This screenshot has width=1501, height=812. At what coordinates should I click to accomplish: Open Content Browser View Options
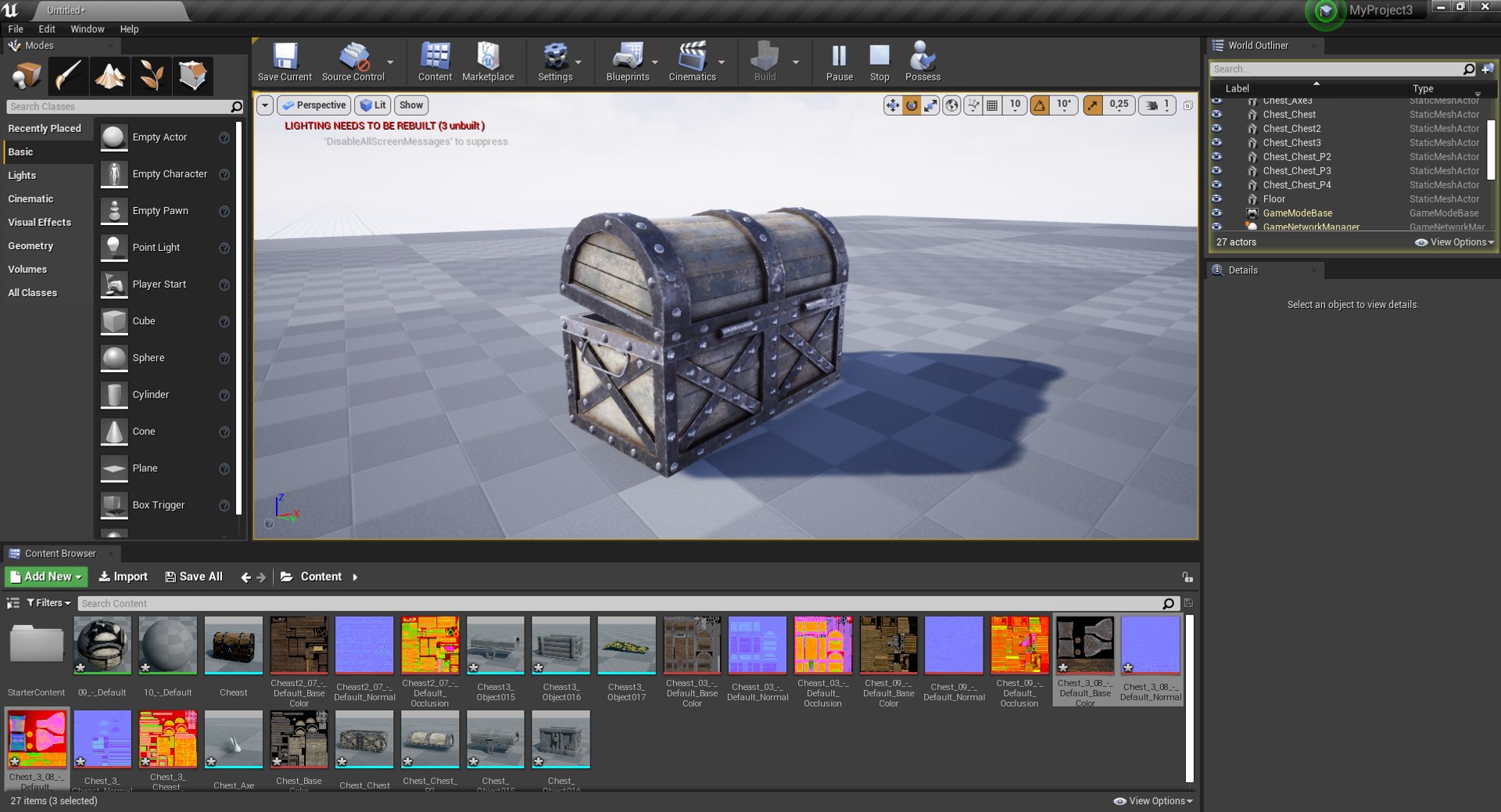coord(1153,801)
